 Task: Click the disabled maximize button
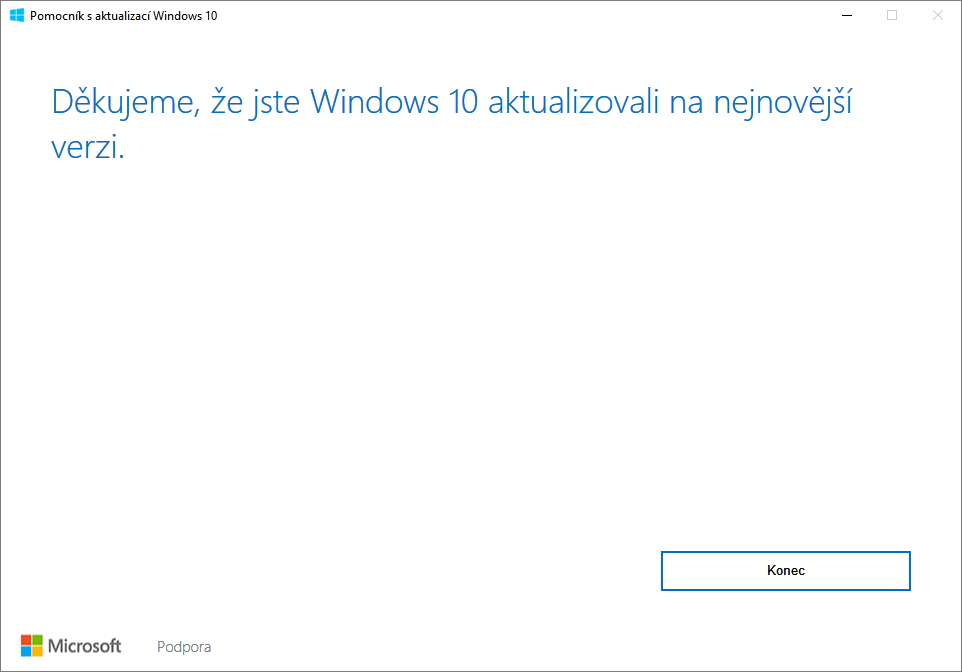892,15
